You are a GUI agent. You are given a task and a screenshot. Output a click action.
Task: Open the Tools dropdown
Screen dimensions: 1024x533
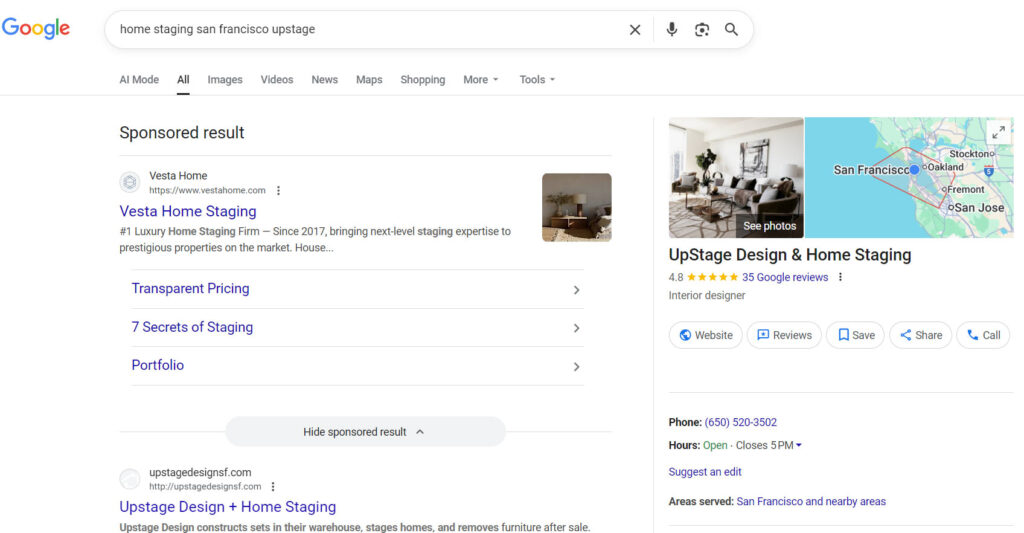(537, 80)
